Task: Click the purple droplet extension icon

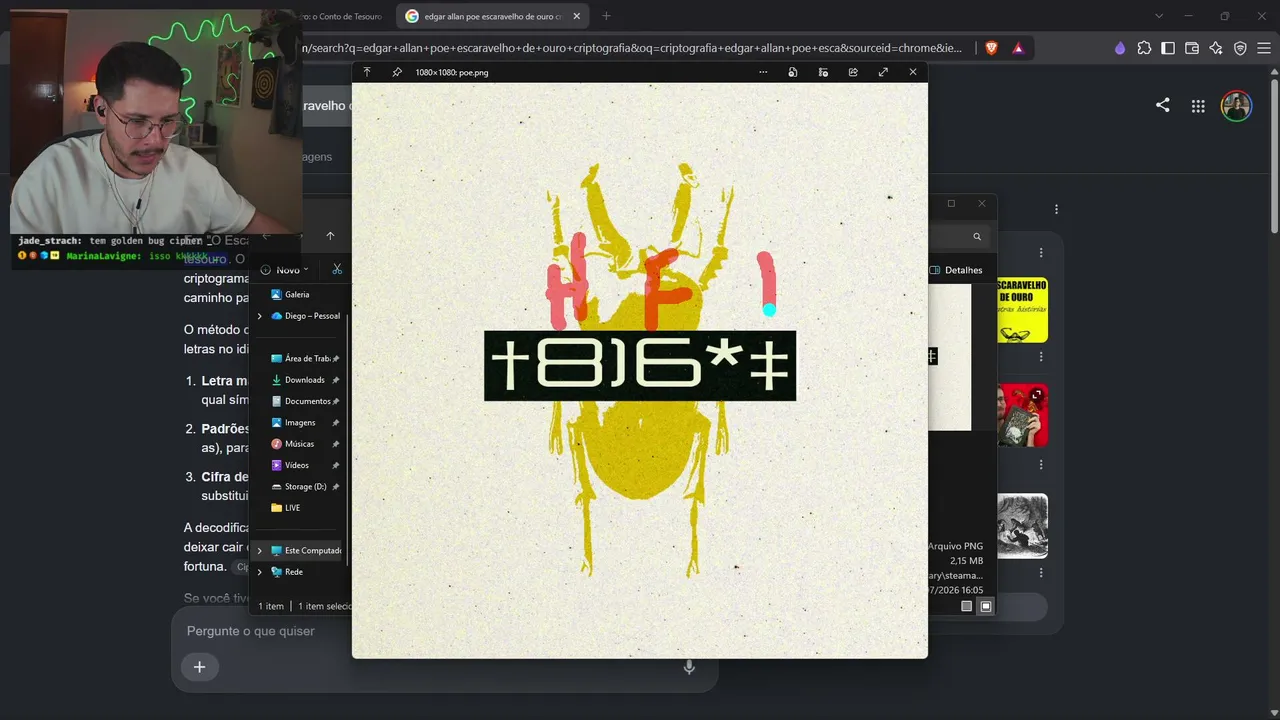Action: [1120, 48]
